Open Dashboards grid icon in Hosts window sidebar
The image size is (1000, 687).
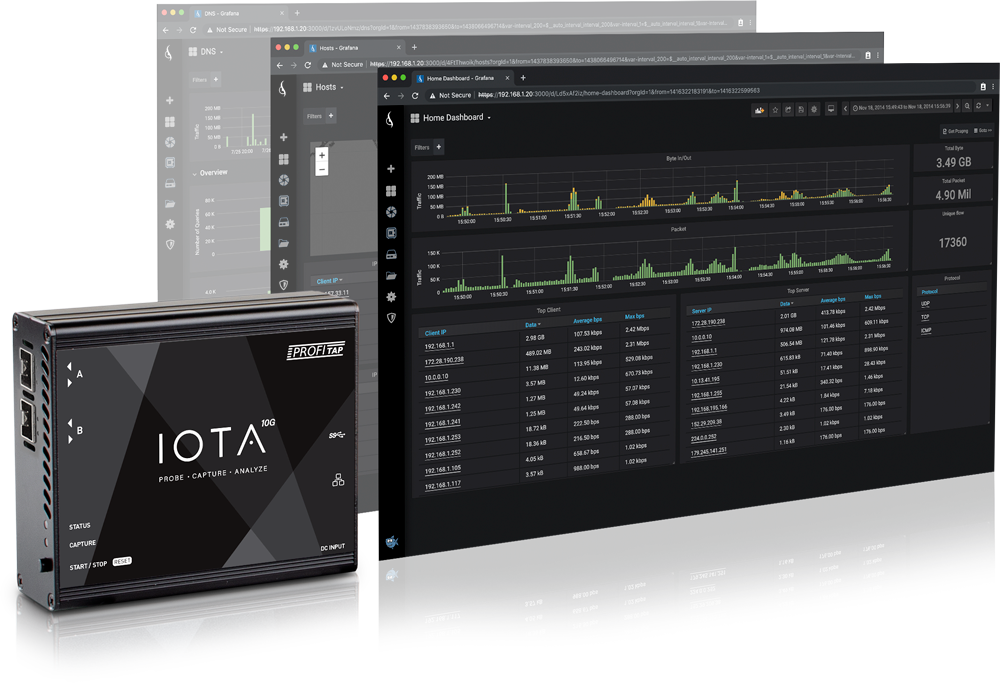coord(284,159)
